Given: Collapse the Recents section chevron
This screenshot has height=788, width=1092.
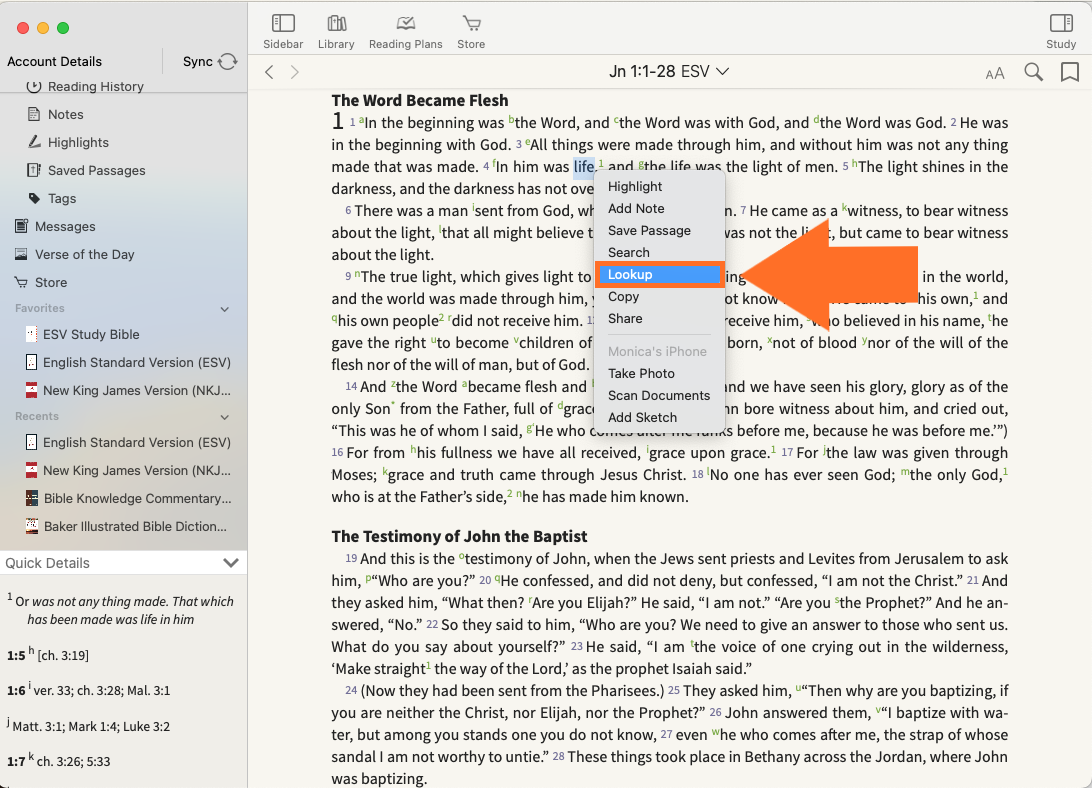Looking at the screenshot, I should pyautogui.click(x=225, y=417).
